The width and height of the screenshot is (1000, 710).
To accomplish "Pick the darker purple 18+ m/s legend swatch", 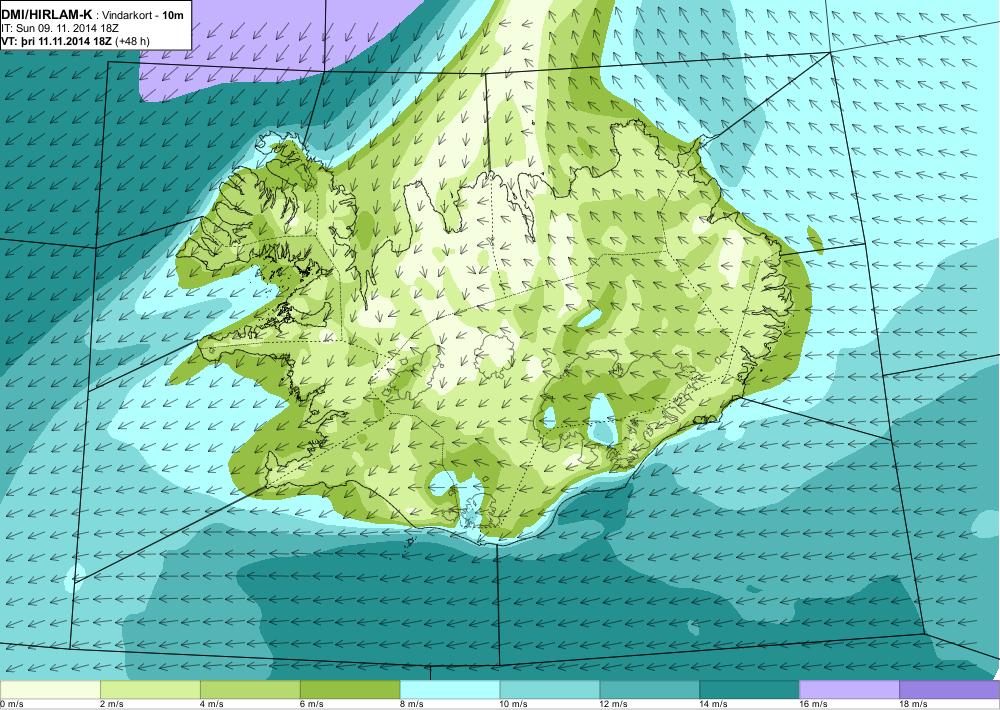I will [949, 690].
